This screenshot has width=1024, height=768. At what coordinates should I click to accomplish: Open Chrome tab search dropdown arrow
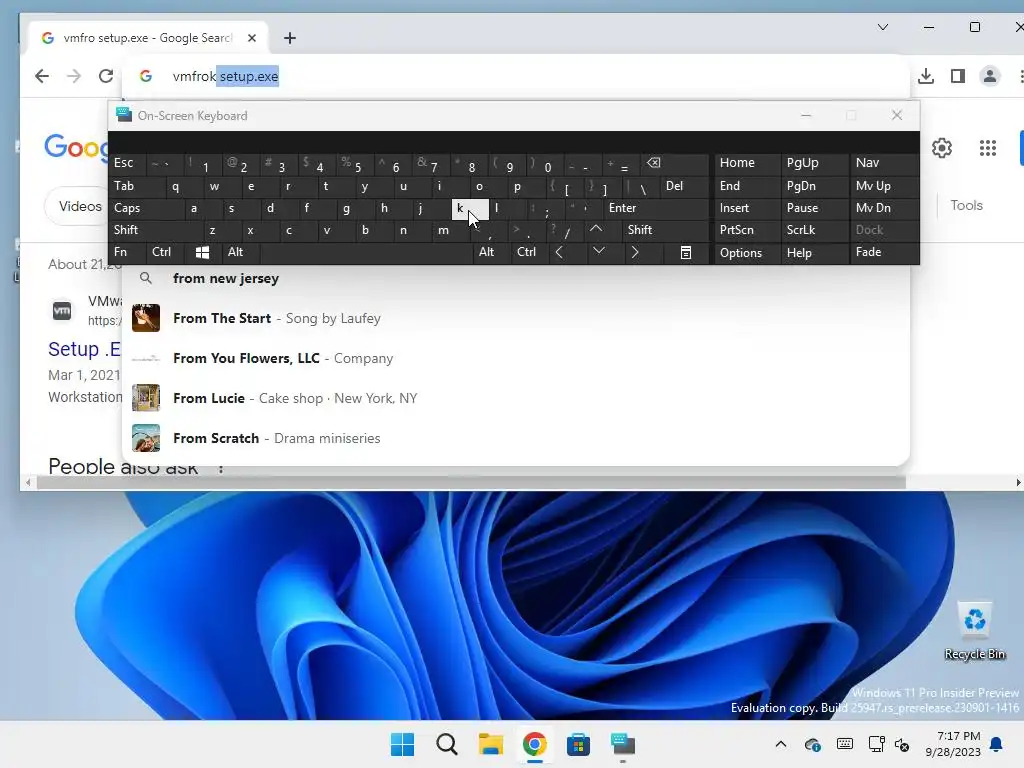882,27
